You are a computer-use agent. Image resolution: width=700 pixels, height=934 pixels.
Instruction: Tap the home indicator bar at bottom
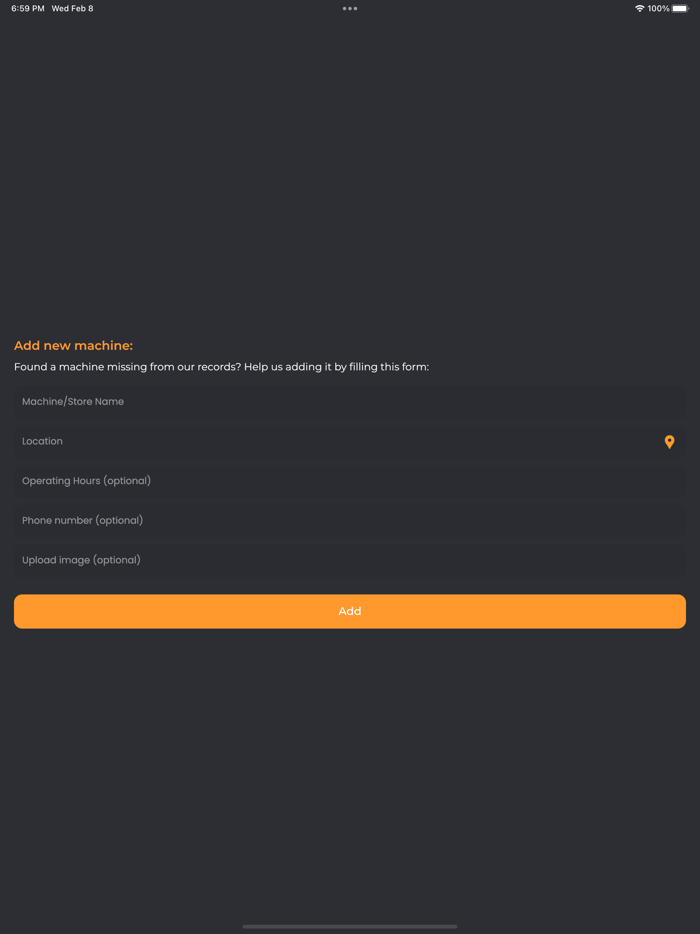(350, 926)
